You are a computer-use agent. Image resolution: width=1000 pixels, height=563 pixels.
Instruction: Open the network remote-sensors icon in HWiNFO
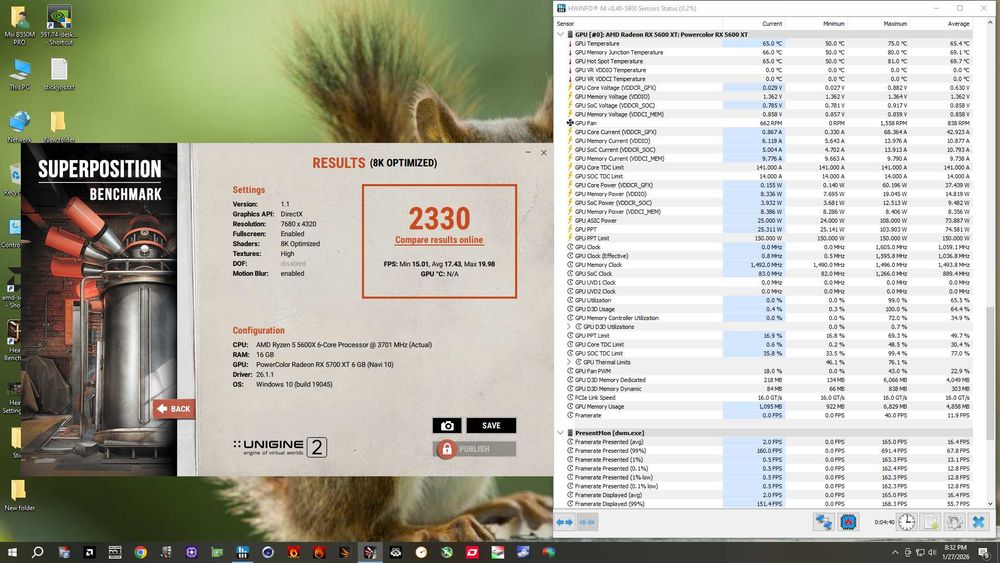point(823,522)
